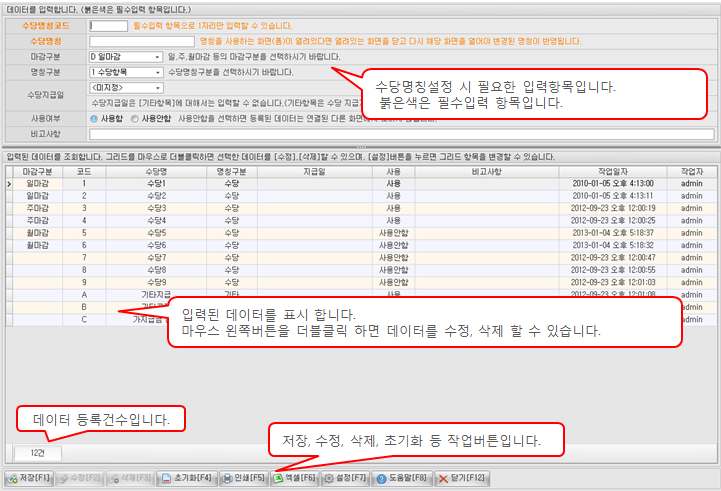Sort by the 사용 column header
The width and height of the screenshot is (721, 491).
pyautogui.click(x=394, y=171)
